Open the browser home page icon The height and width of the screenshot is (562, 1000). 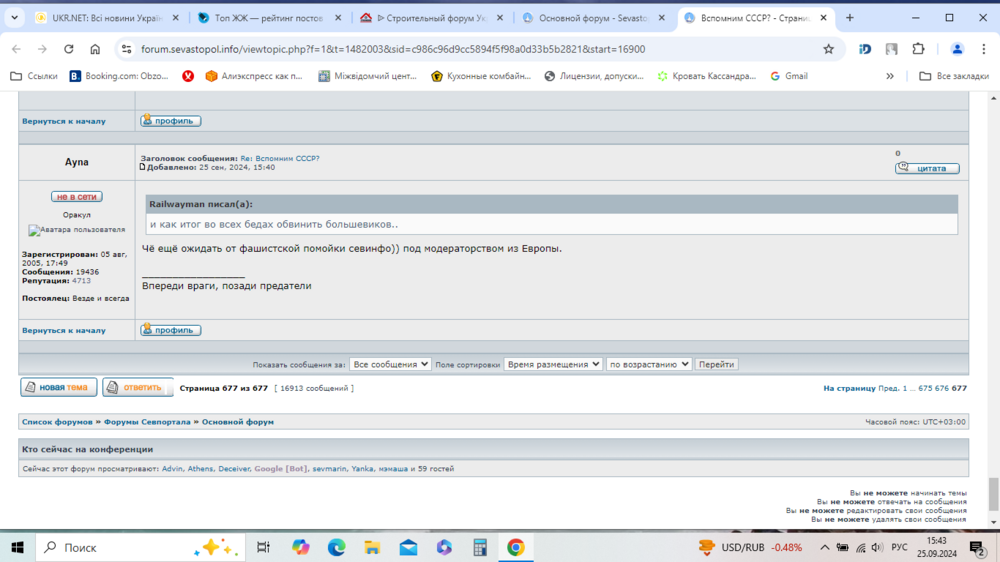95,49
